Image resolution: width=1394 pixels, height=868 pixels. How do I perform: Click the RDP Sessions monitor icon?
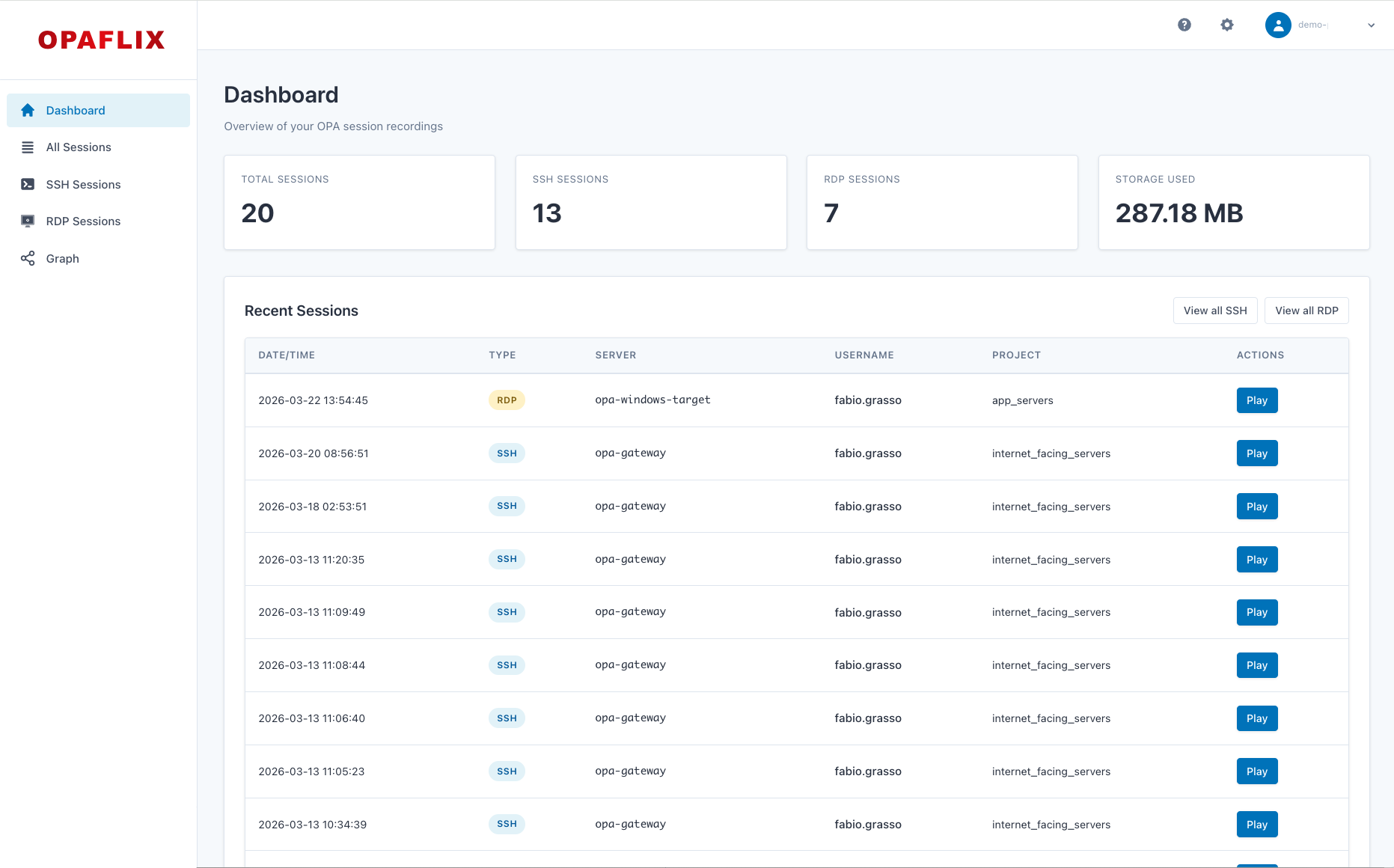pos(28,221)
